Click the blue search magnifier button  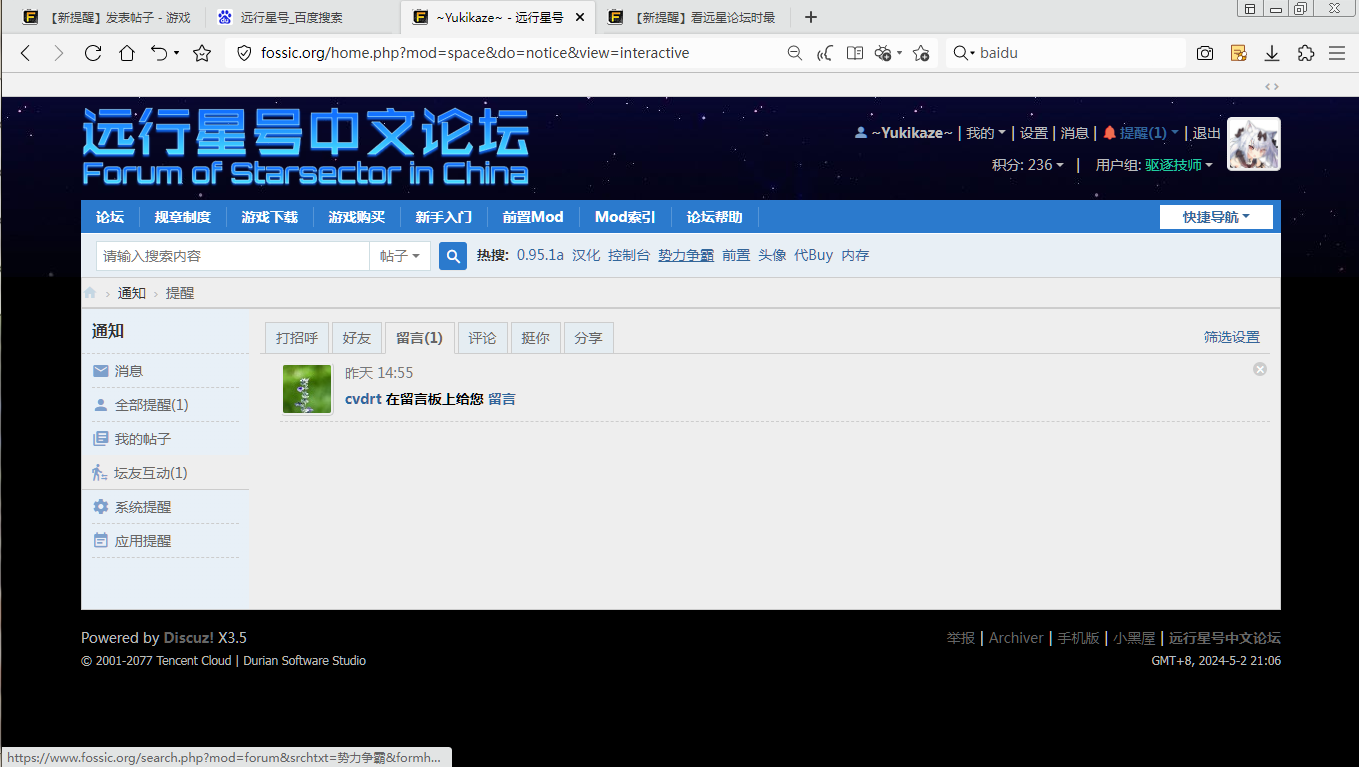click(453, 256)
